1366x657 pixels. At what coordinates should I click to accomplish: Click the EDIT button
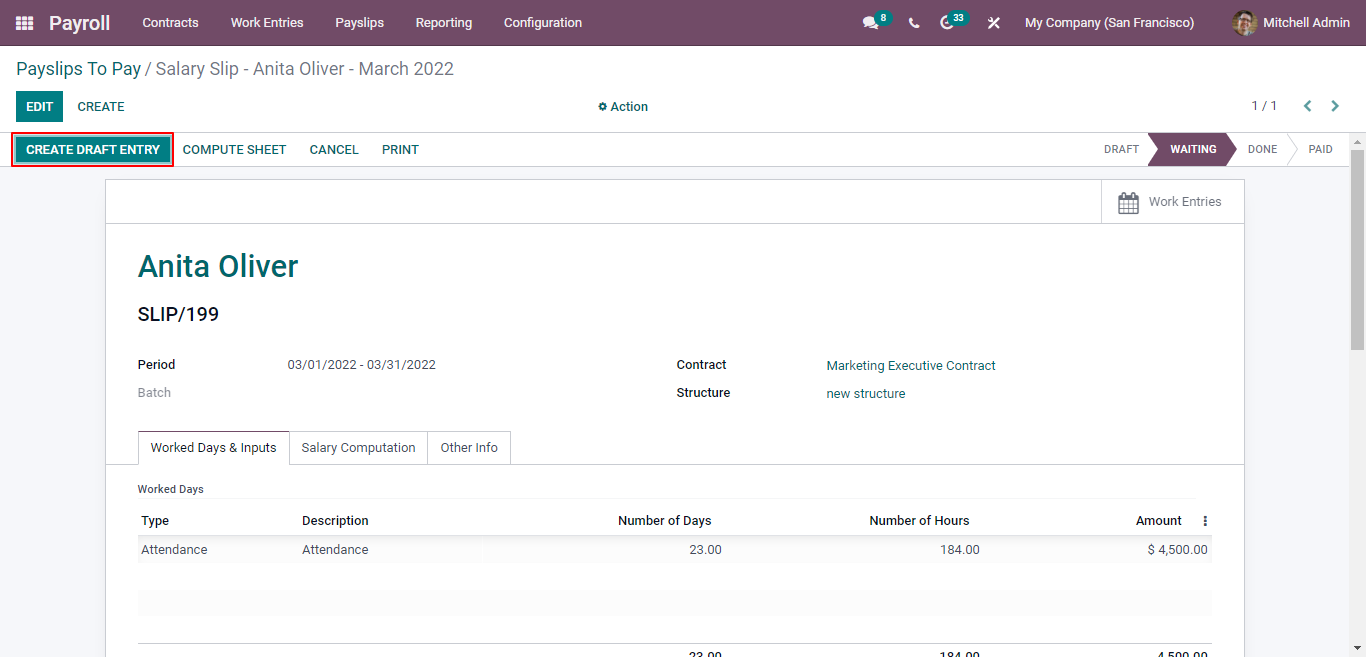tap(39, 107)
